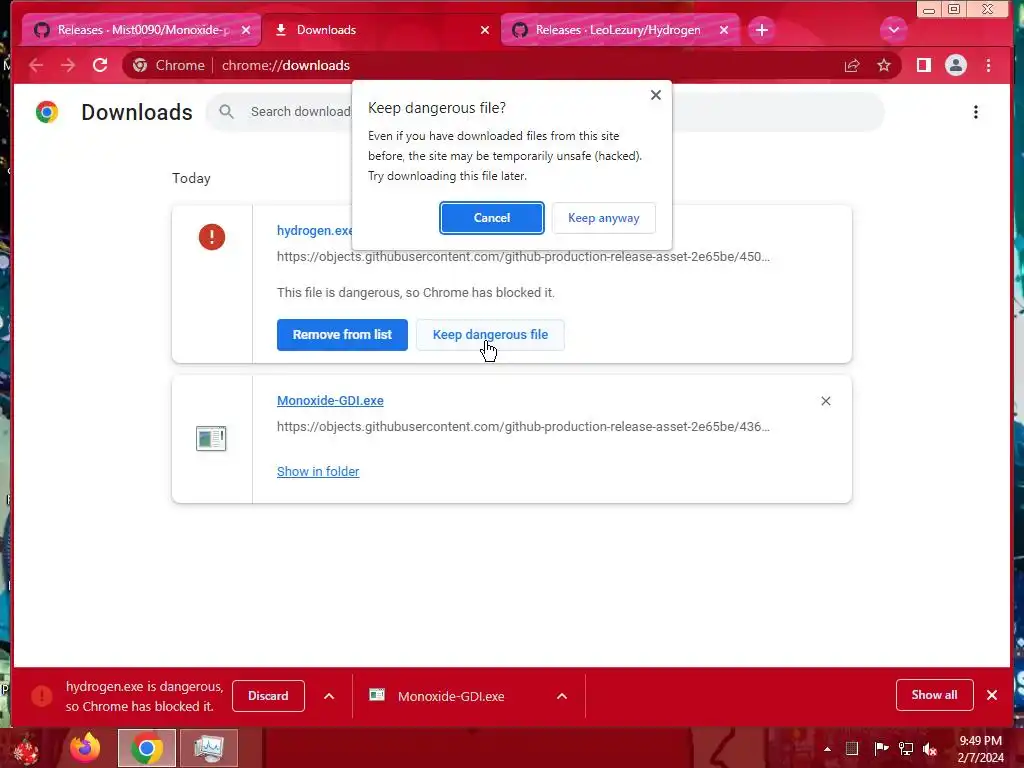Viewport: 1024px width, 768px height.
Task: Open the tab search dropdown
Action: point(893,30)
